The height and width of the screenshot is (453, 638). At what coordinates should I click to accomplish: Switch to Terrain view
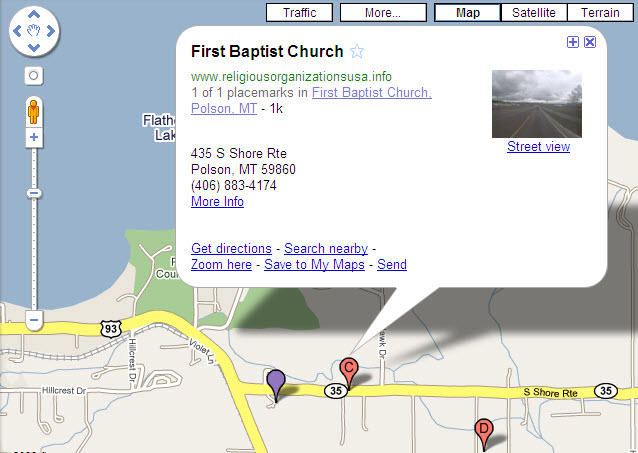coord(600,13)
